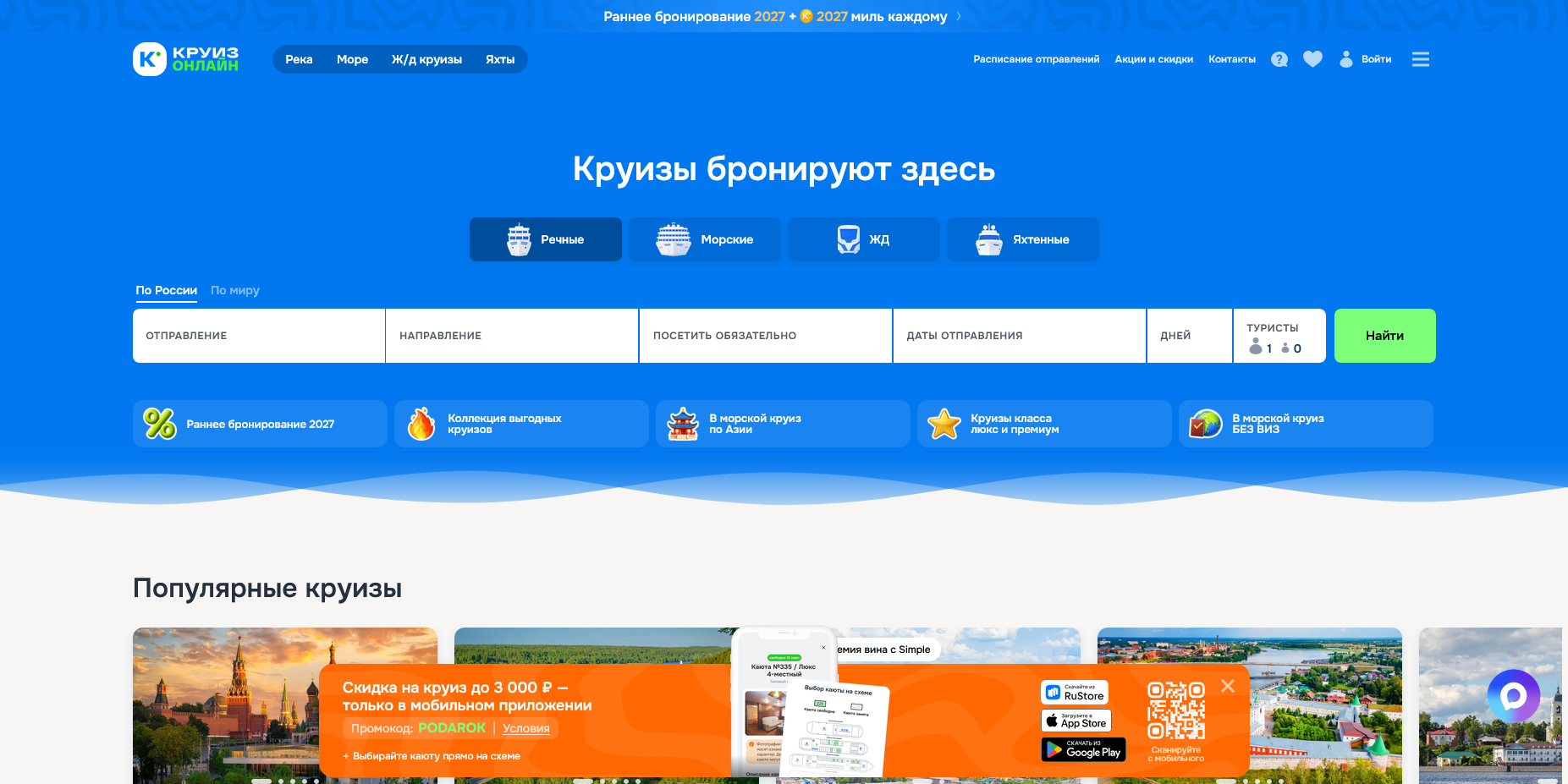Click the Google Play download badge
1568x784 pixels.
coord(1083,749)
